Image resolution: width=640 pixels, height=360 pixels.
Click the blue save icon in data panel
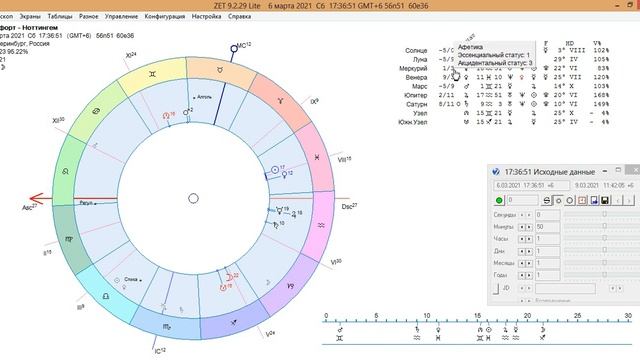tap(594, 200)
